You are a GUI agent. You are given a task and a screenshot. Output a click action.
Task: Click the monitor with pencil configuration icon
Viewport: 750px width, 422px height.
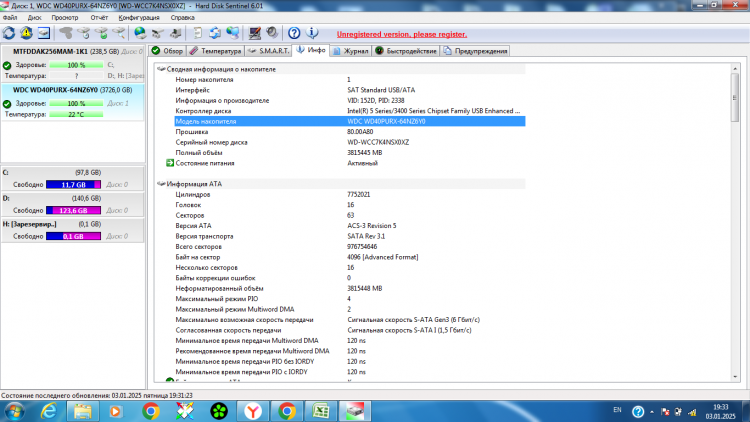254,33
